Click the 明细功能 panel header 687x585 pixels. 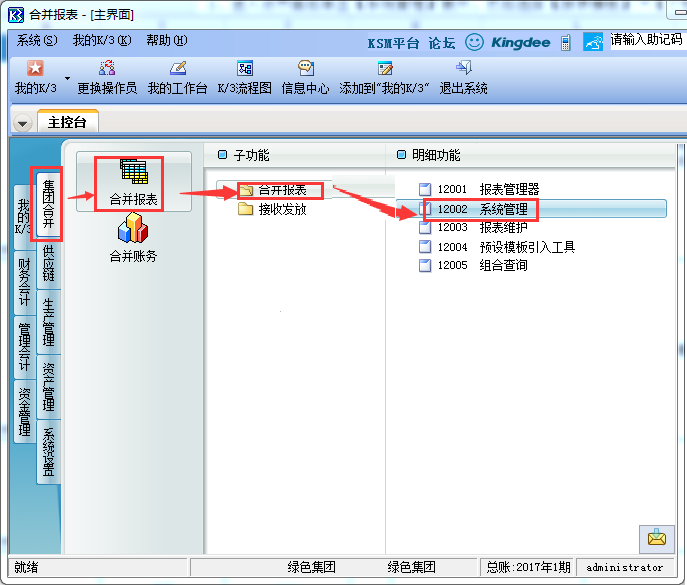(531, 155)
